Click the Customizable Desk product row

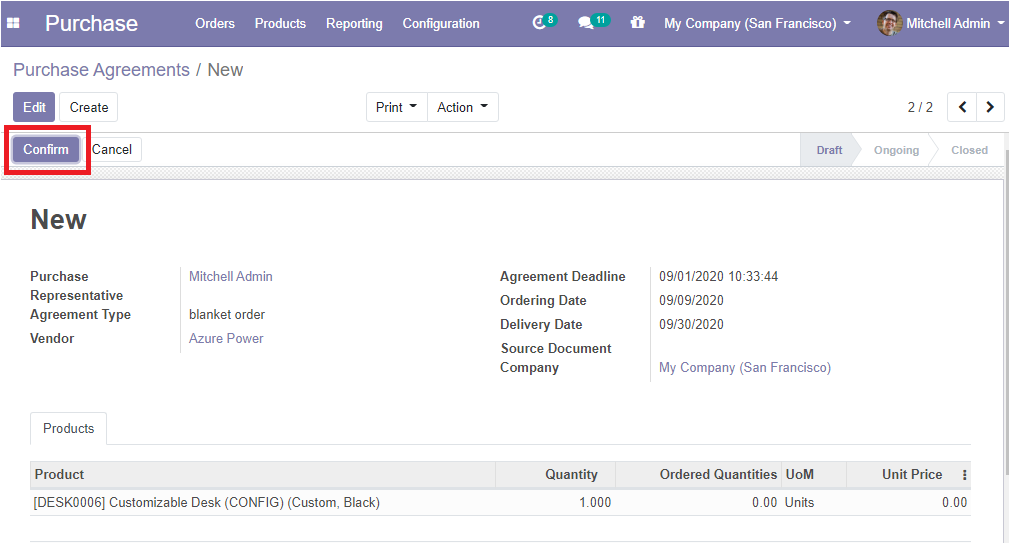(x=500, y=502)
